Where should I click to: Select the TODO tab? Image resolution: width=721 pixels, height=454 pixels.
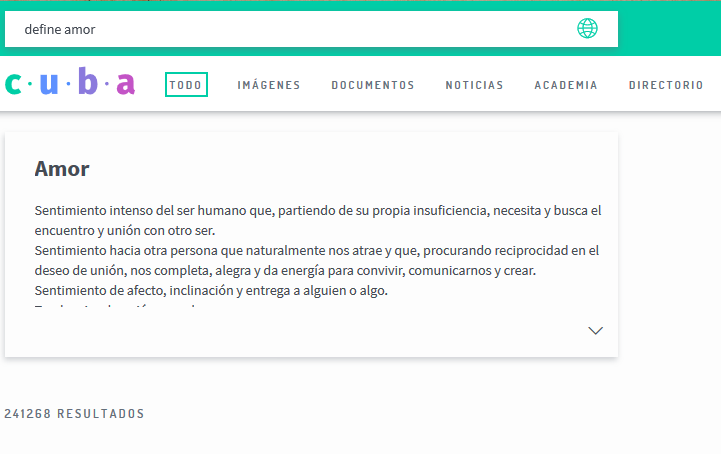[186, 85]
